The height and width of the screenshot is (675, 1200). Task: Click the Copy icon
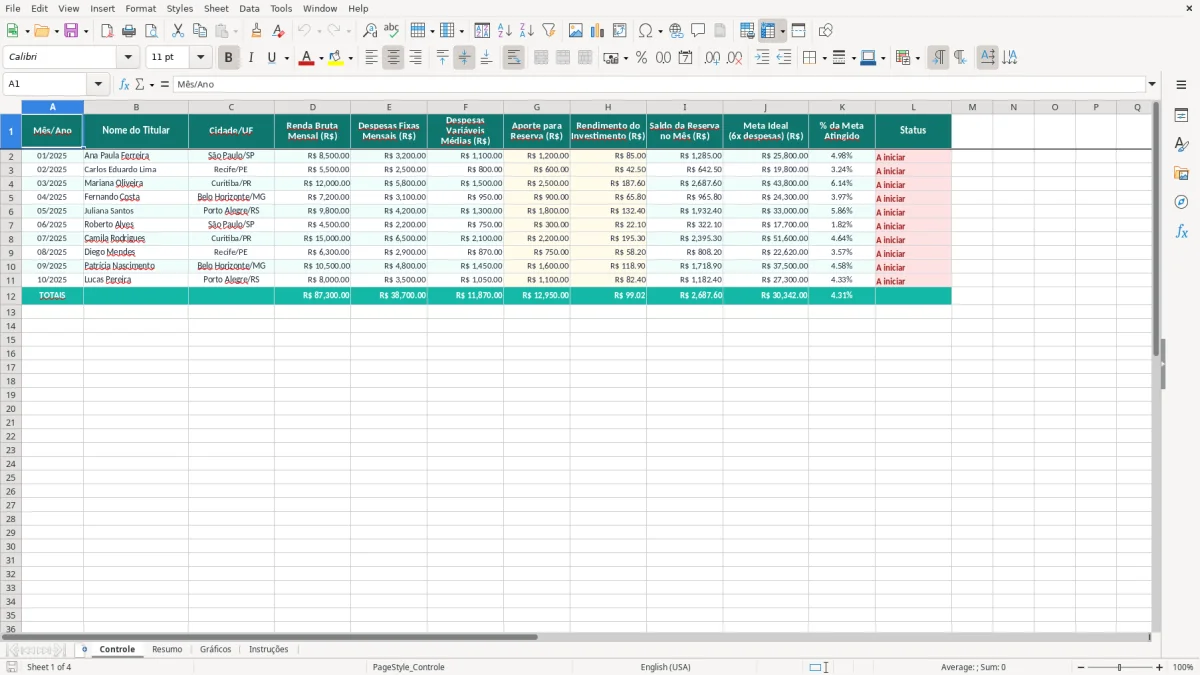(x=200, y=31)
